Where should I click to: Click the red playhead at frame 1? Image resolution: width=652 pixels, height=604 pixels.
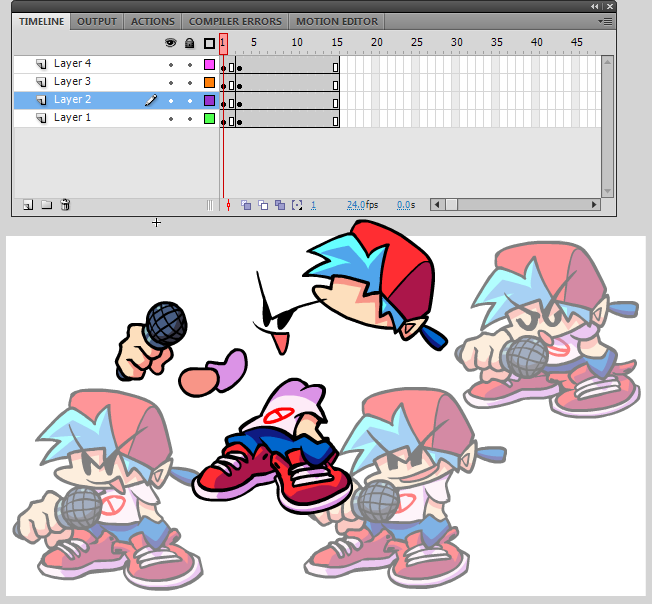pyautogui.click(x=223, y=44)
